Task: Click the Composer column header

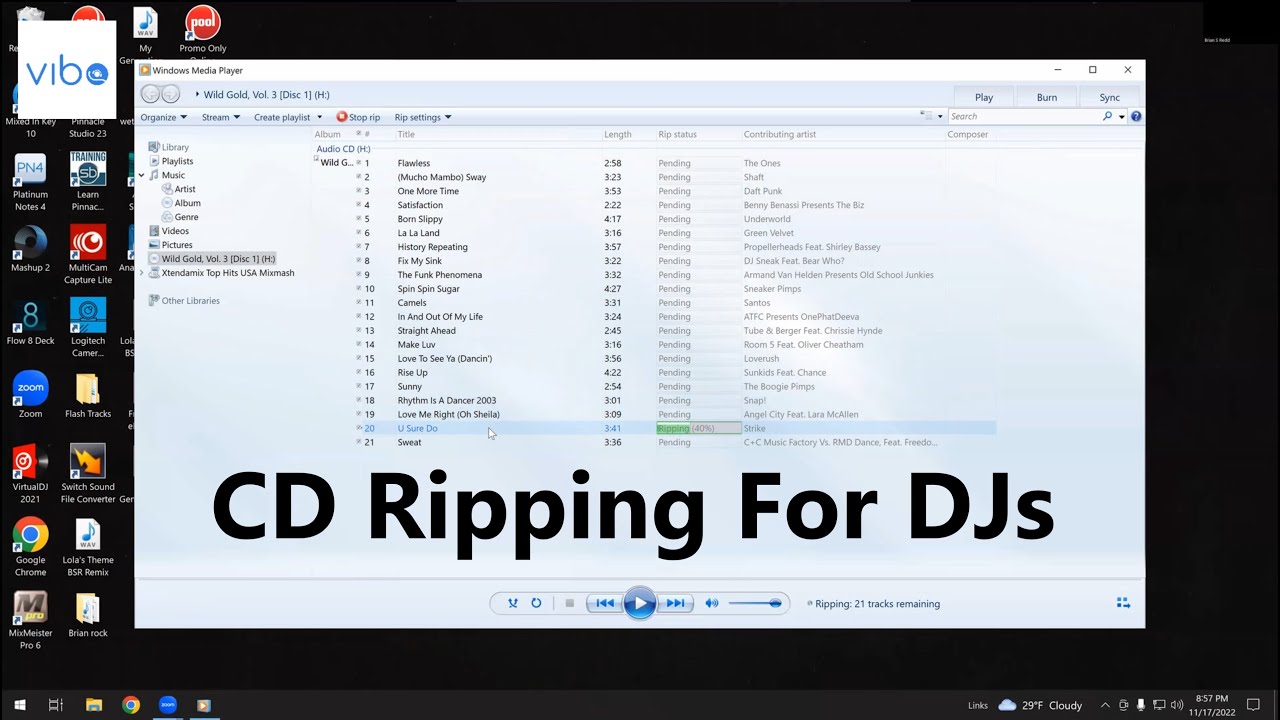Action: [969, 134]
